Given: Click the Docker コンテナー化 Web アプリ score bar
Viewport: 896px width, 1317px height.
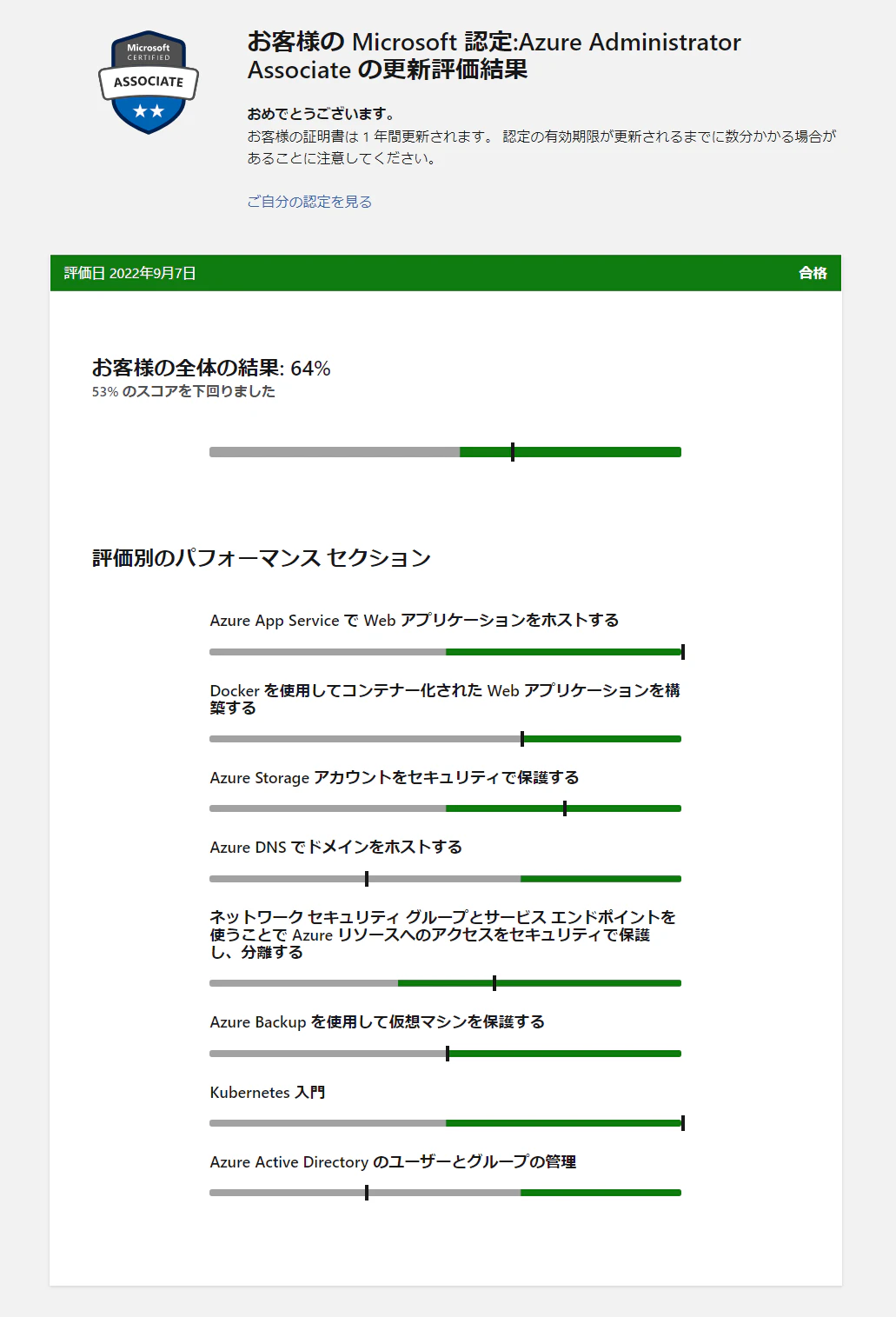Looking at the screenshot, I should pyautogui.click(x=445, y=739).
